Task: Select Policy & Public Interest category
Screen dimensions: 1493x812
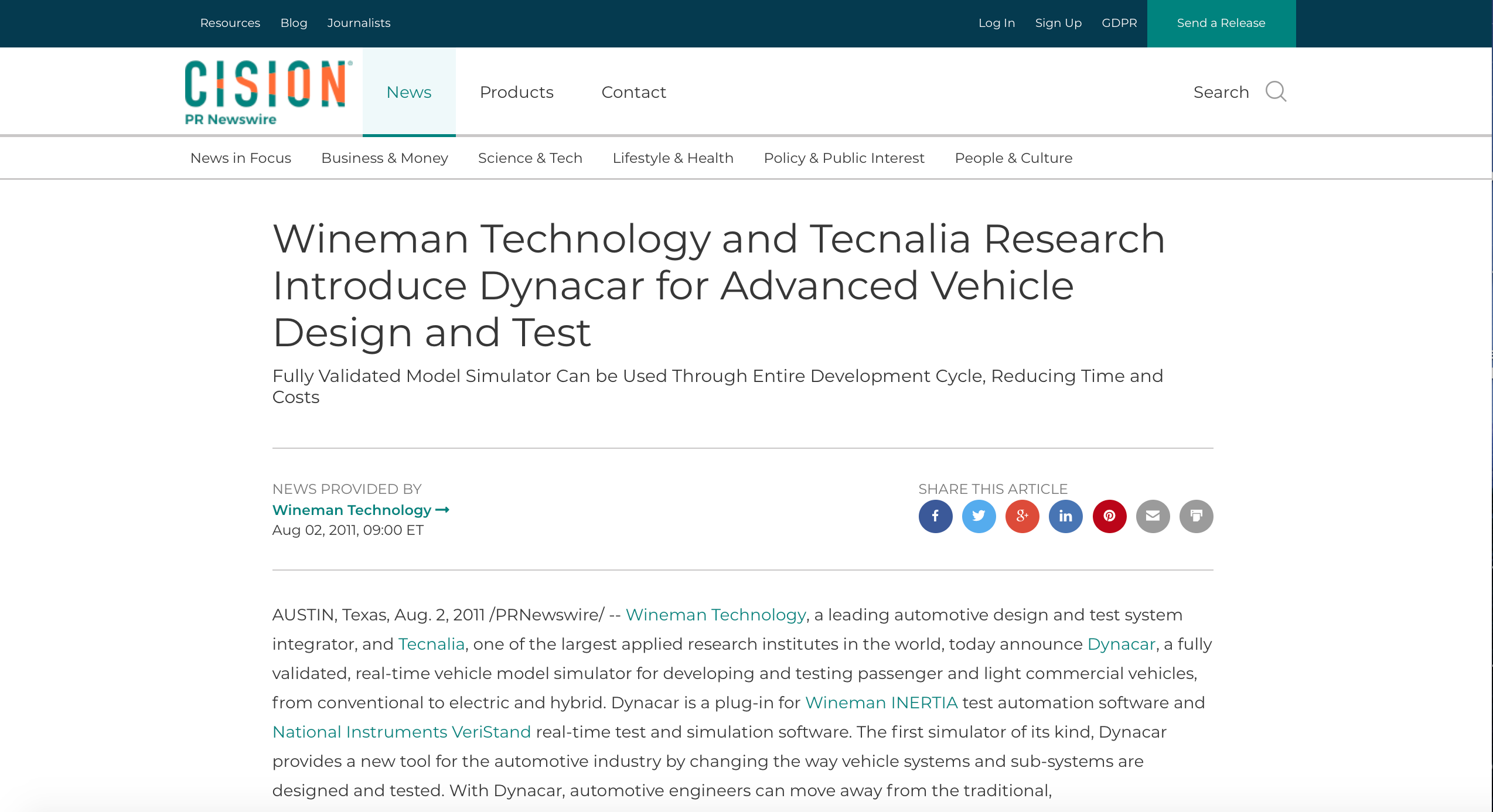Action: [x=844, y=158]
